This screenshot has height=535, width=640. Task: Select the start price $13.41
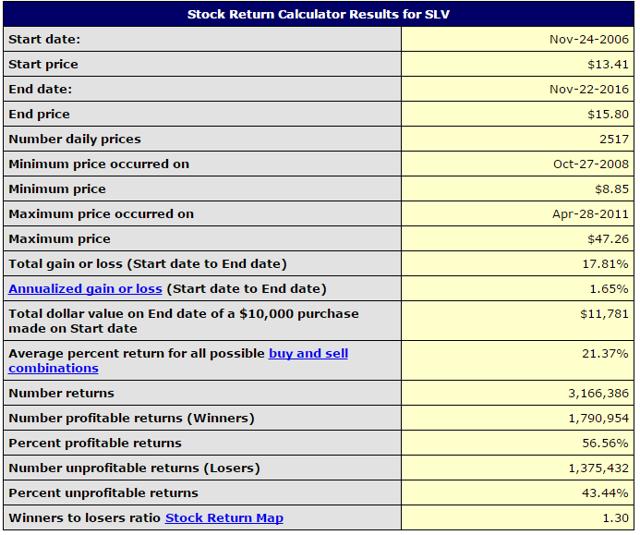click(608, 64)
